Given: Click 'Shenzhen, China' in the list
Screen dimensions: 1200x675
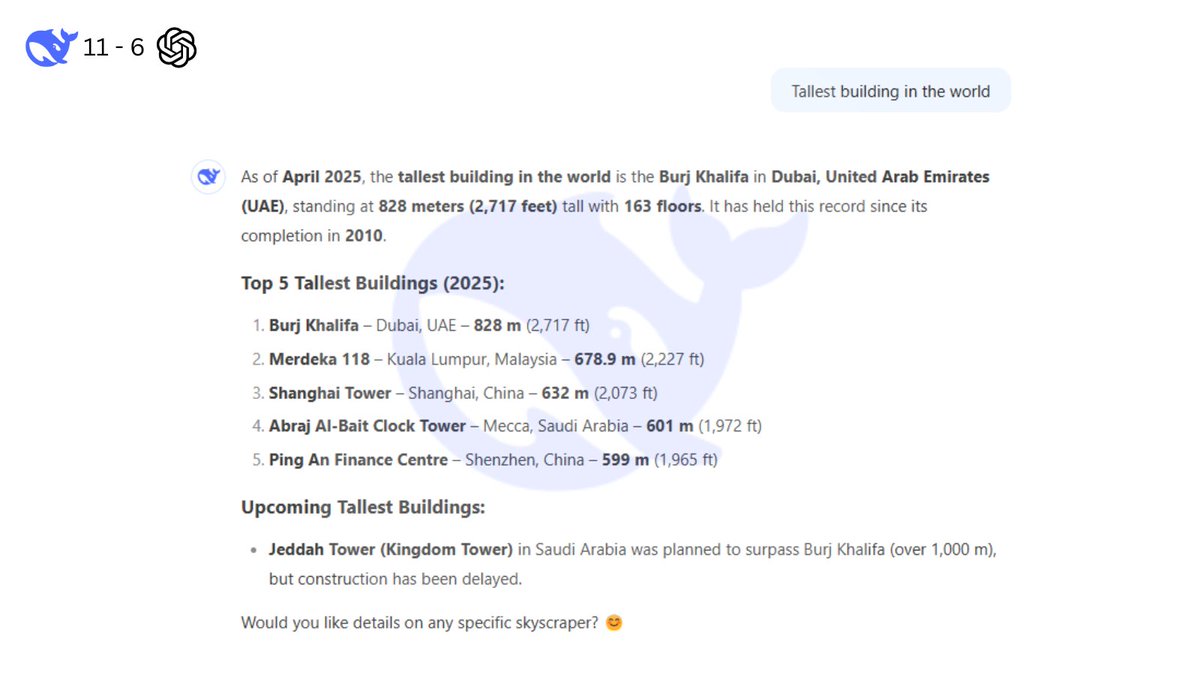Looking at the screenshot, I should (525, 460).
